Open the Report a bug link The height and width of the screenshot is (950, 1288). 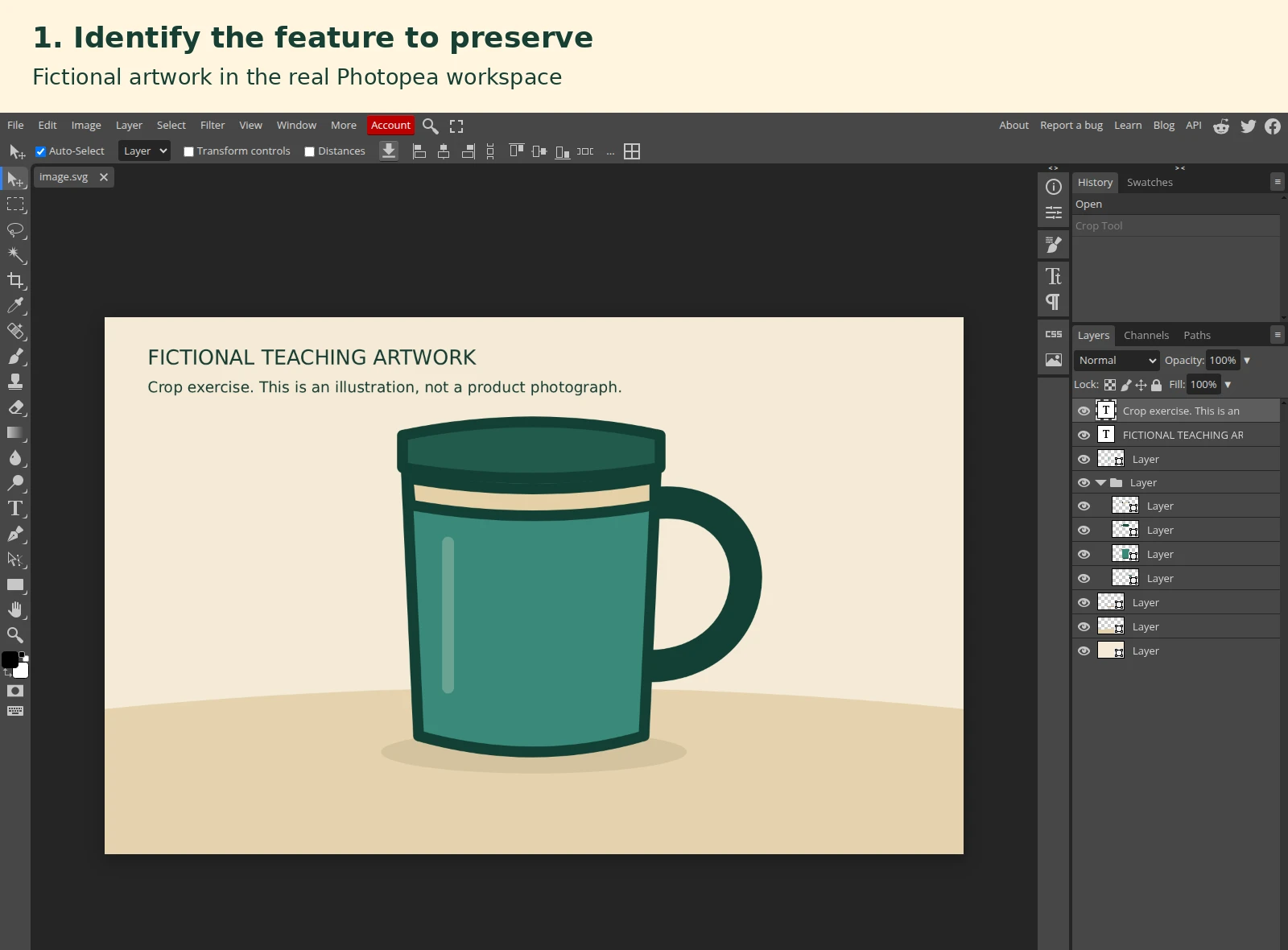click(x=1071, y=126)
